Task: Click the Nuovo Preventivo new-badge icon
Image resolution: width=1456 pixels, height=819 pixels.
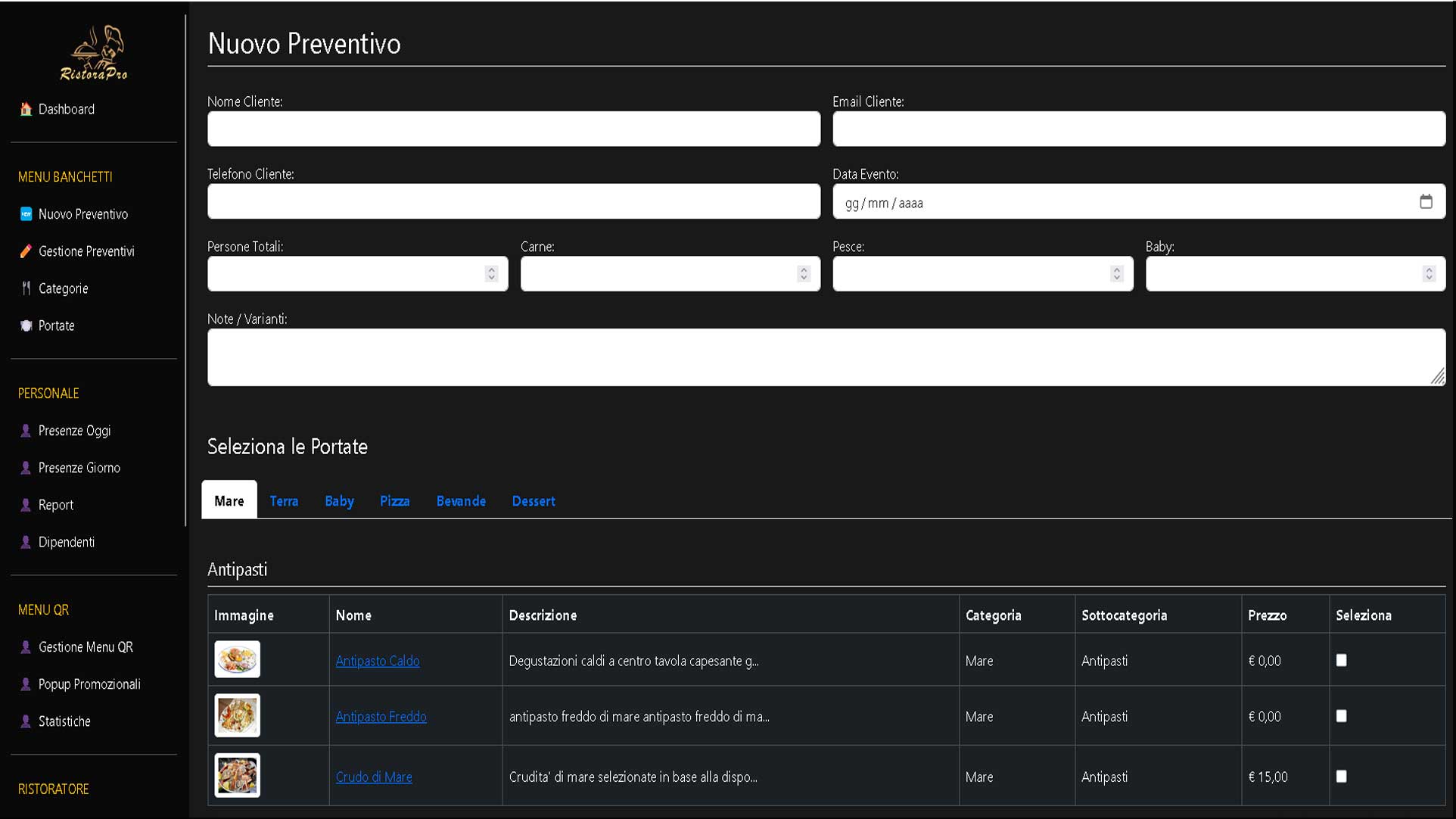Action: (x=26, y=214)
